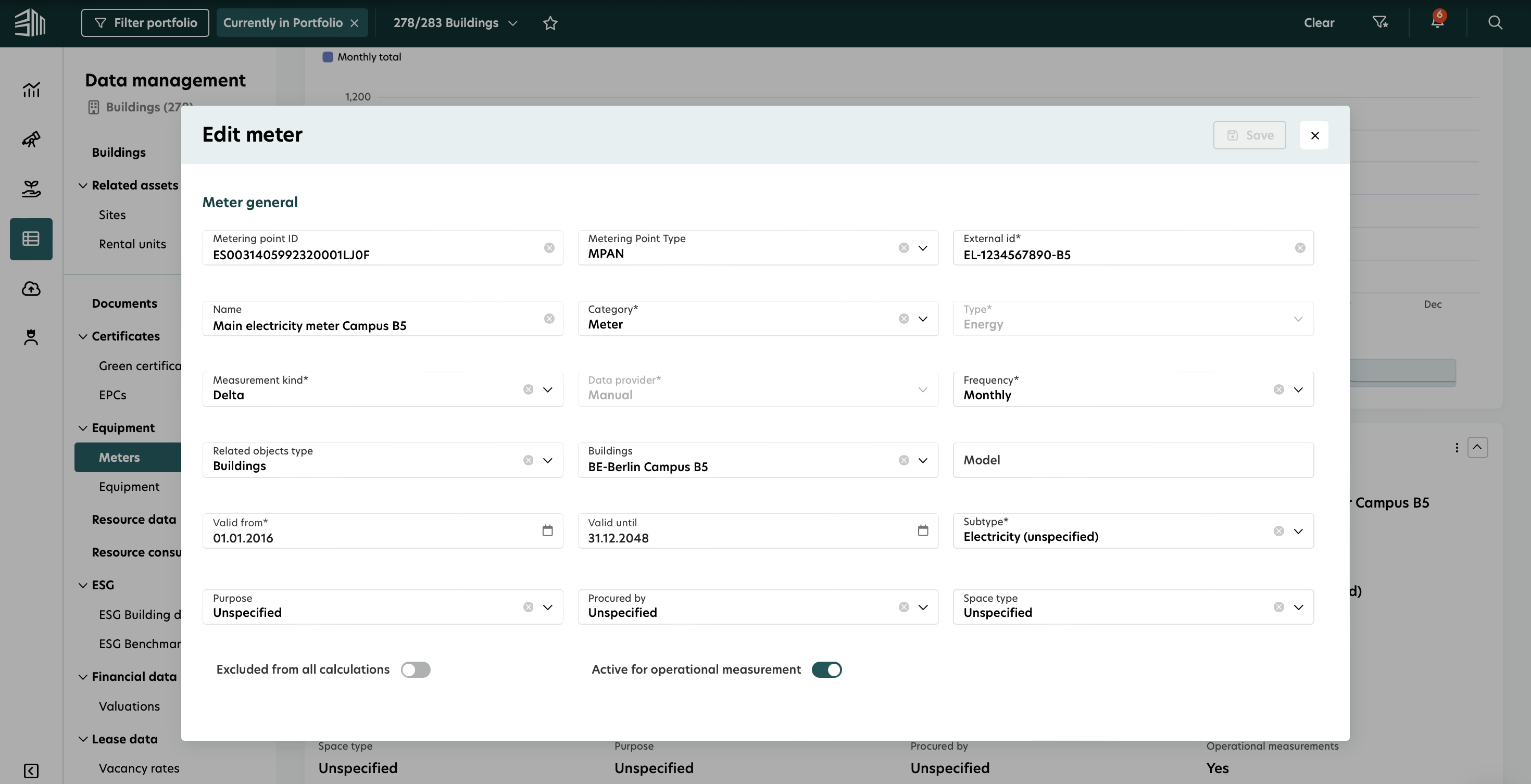Click the saved filters funnel-star icon
1531x784 pixels.
[1380, 22]
